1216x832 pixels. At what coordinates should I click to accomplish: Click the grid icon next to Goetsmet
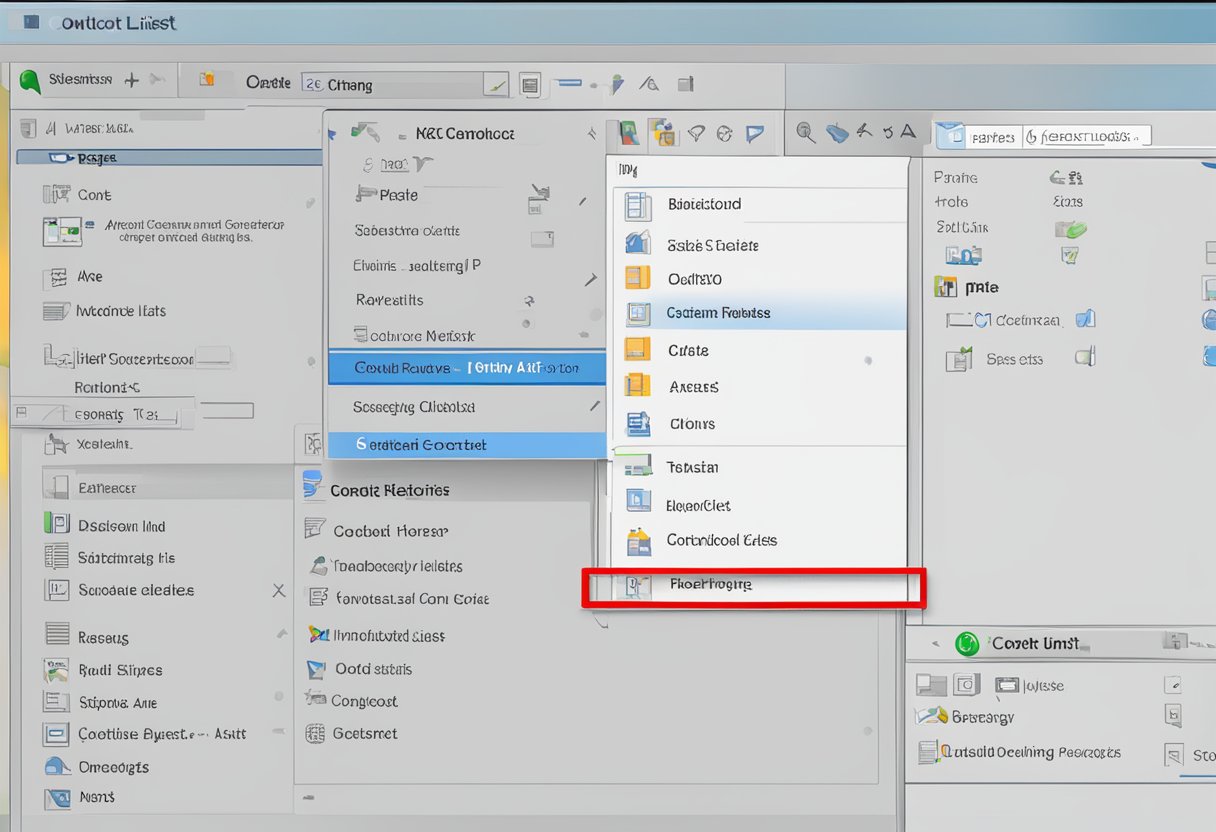316,733
